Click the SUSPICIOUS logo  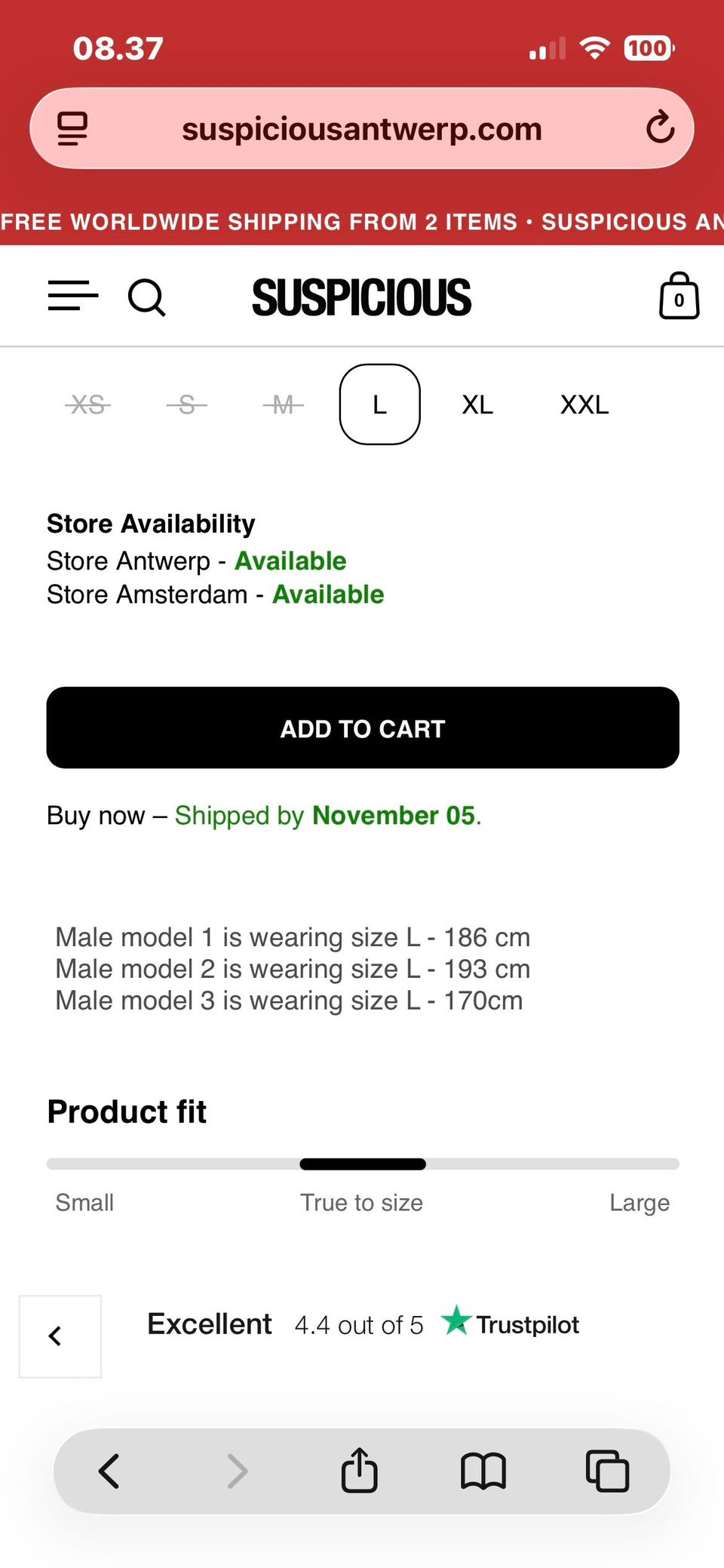pyautogui.click(x=361, y=297)
